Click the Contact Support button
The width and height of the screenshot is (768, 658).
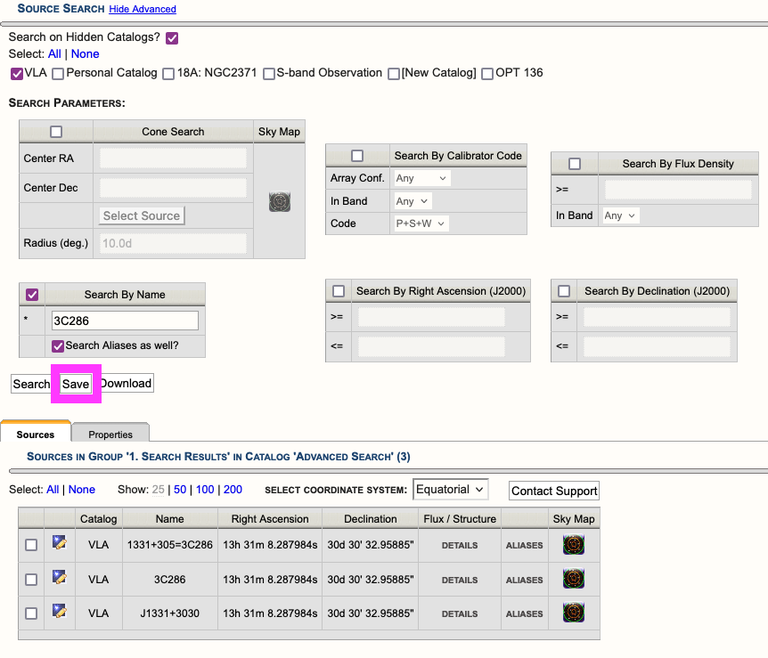tap(554, 491)
